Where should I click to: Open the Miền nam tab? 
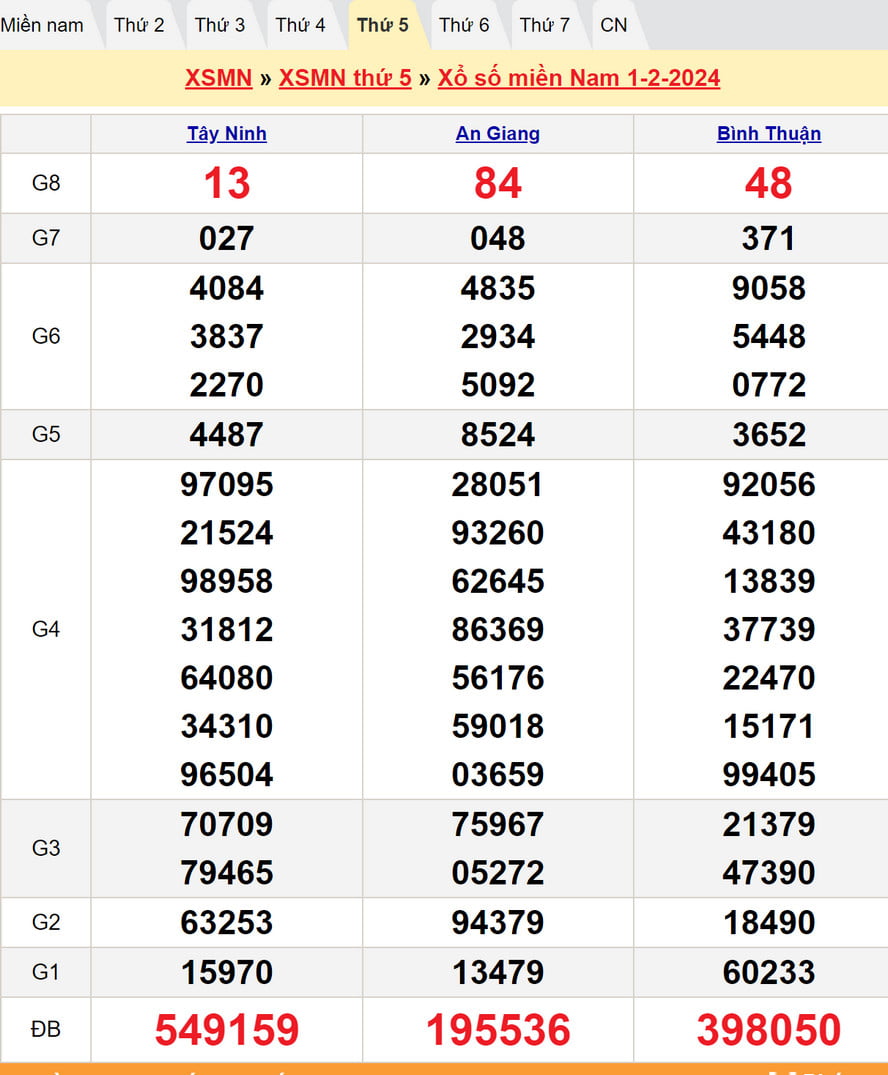coord(42,25)
